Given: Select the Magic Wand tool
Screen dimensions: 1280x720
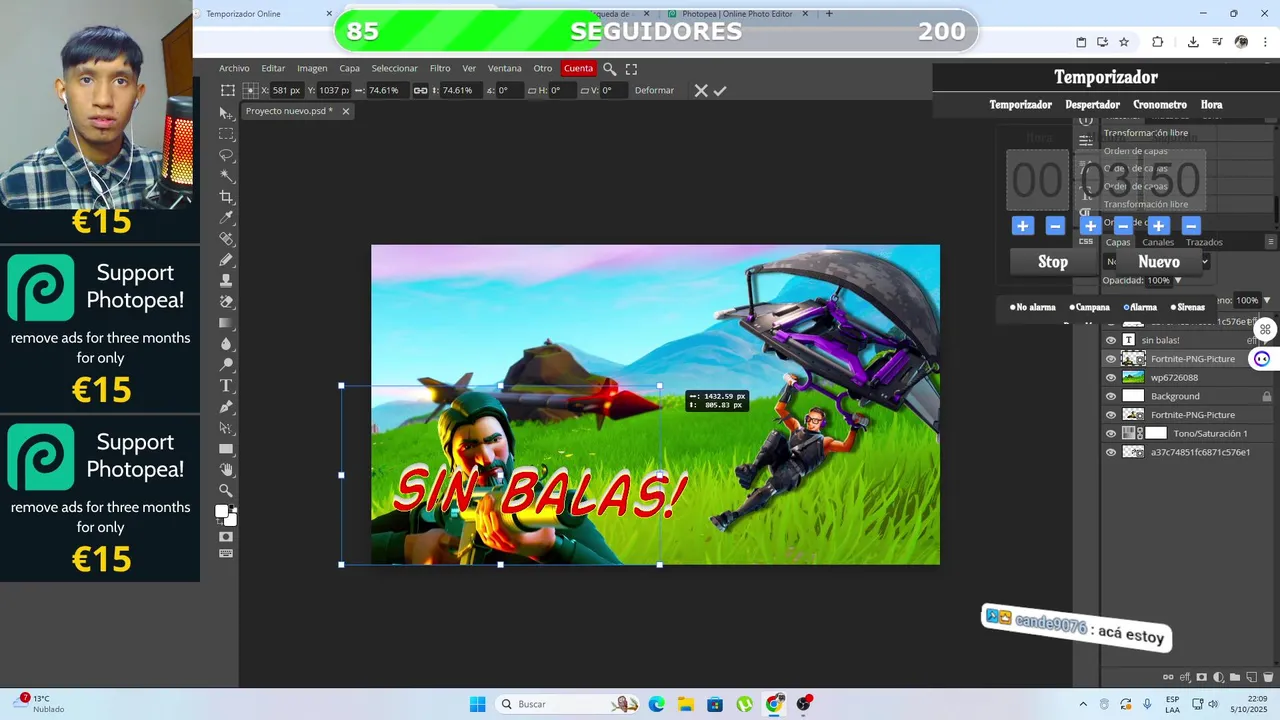Looking at the screenshot, I should click(227, 176).
